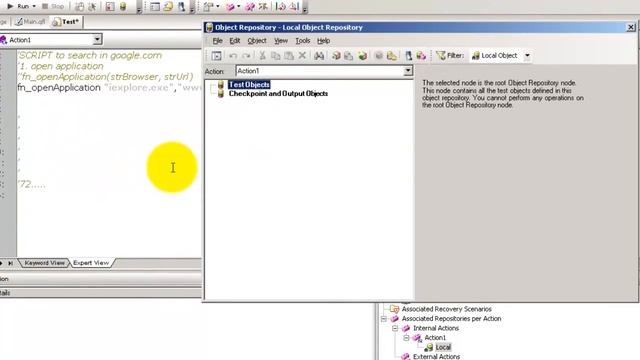The image size is (640, 360).
Task: Select the Local repository tree item
Action: pos(443,347)
